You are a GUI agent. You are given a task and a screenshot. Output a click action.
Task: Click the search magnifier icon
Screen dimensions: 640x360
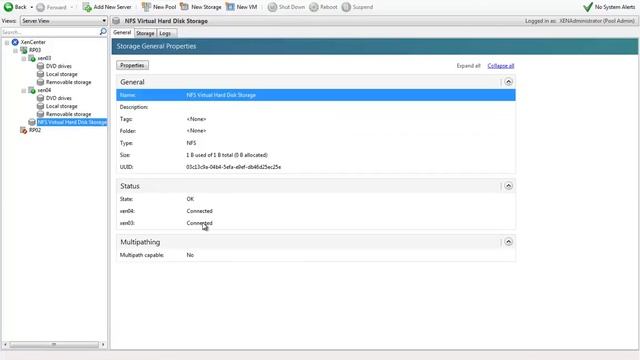103,31
